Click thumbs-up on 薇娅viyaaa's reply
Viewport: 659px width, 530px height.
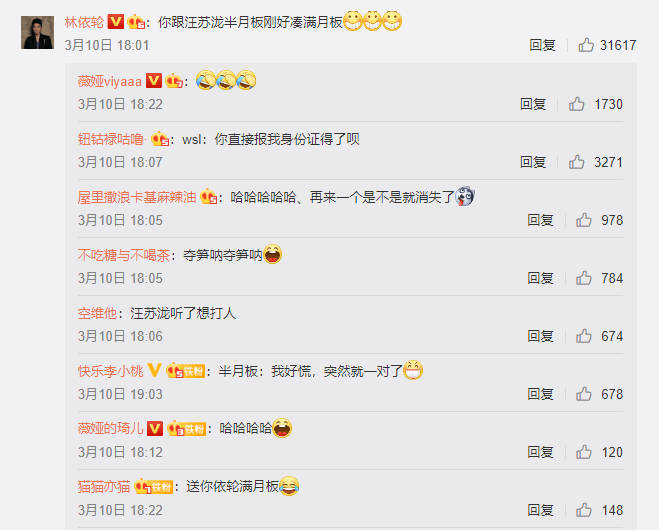pos(577,104)
